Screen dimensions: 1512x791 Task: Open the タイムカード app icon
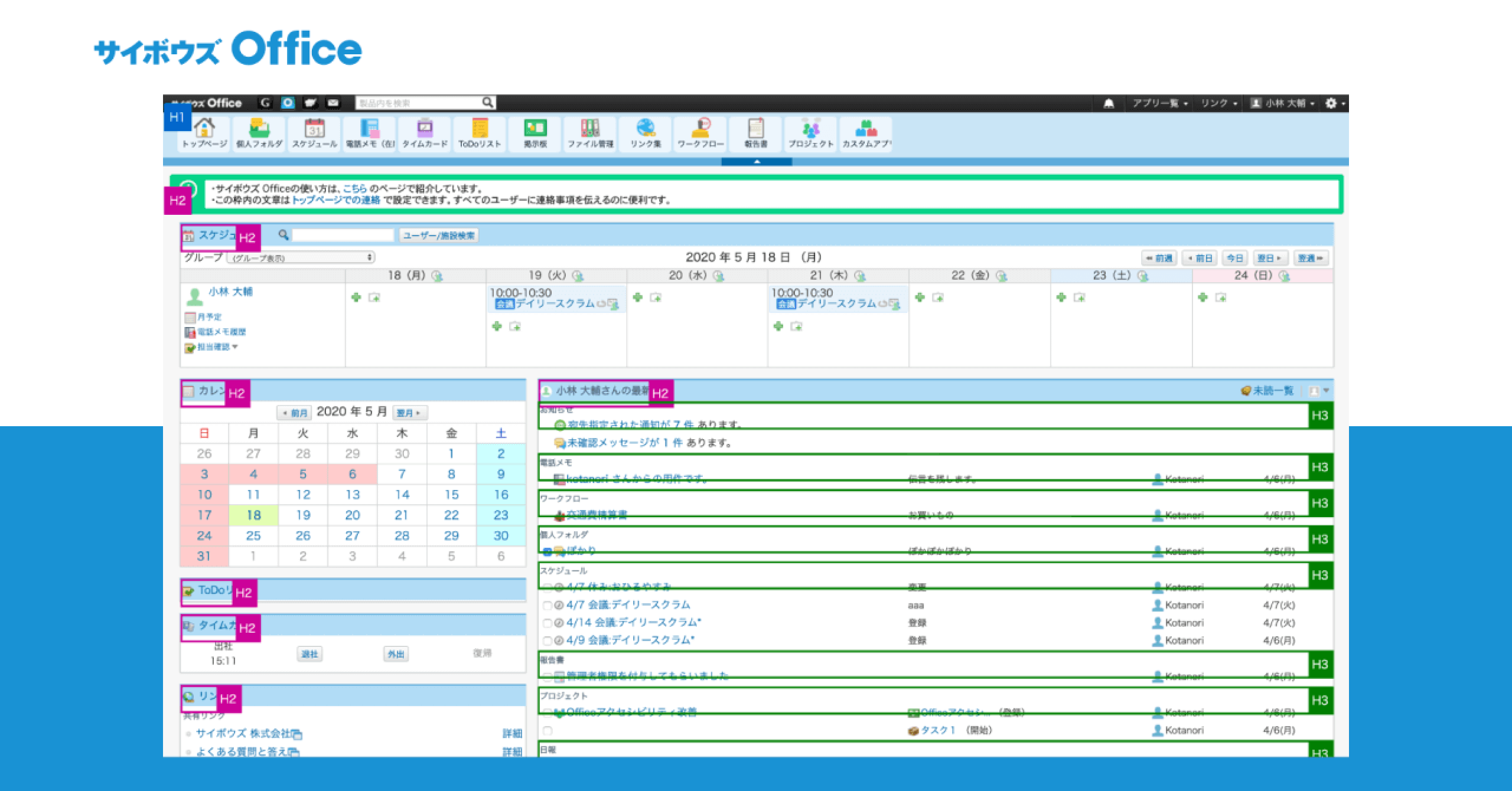(425, 133)
